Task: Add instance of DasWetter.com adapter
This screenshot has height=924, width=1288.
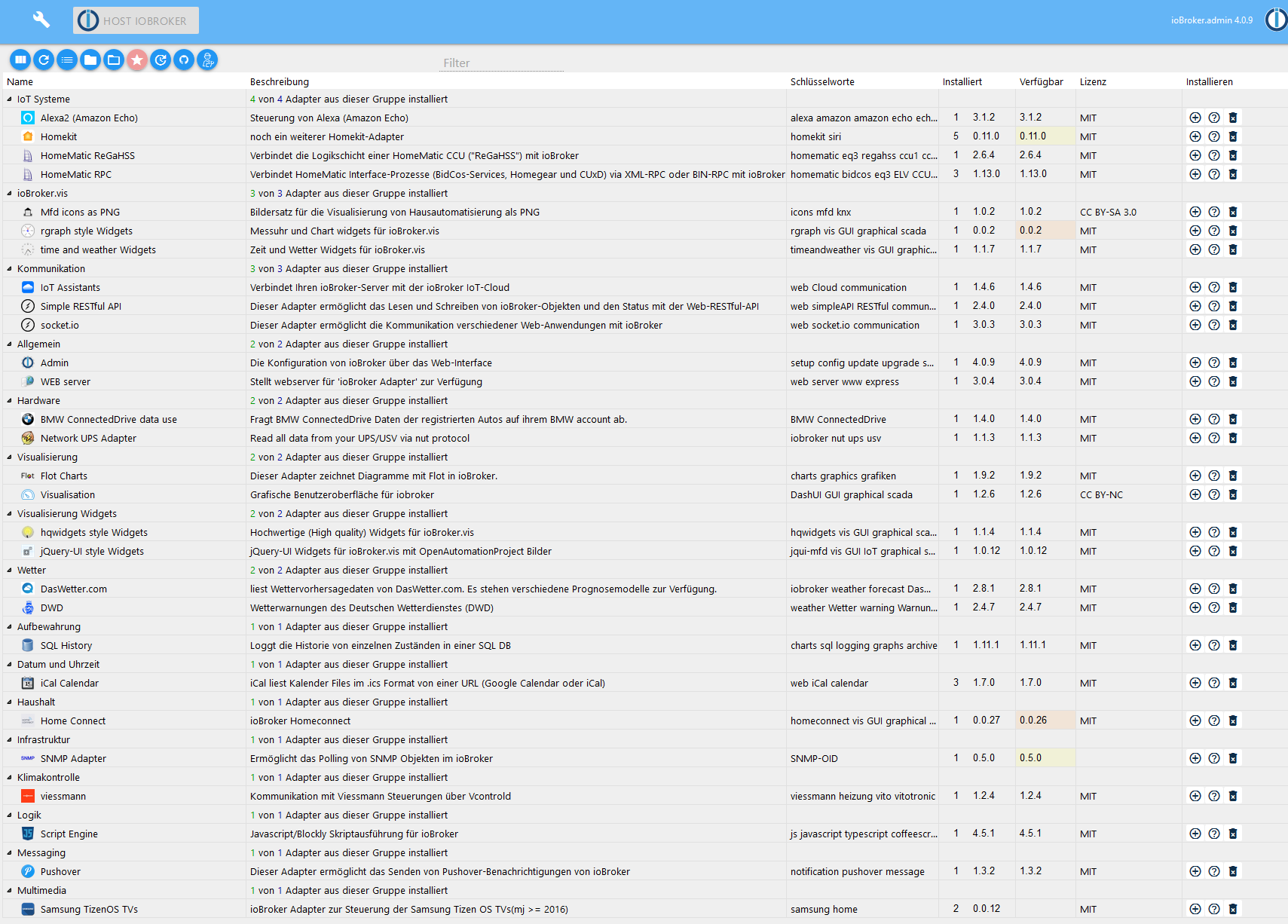Action: 1195,589
